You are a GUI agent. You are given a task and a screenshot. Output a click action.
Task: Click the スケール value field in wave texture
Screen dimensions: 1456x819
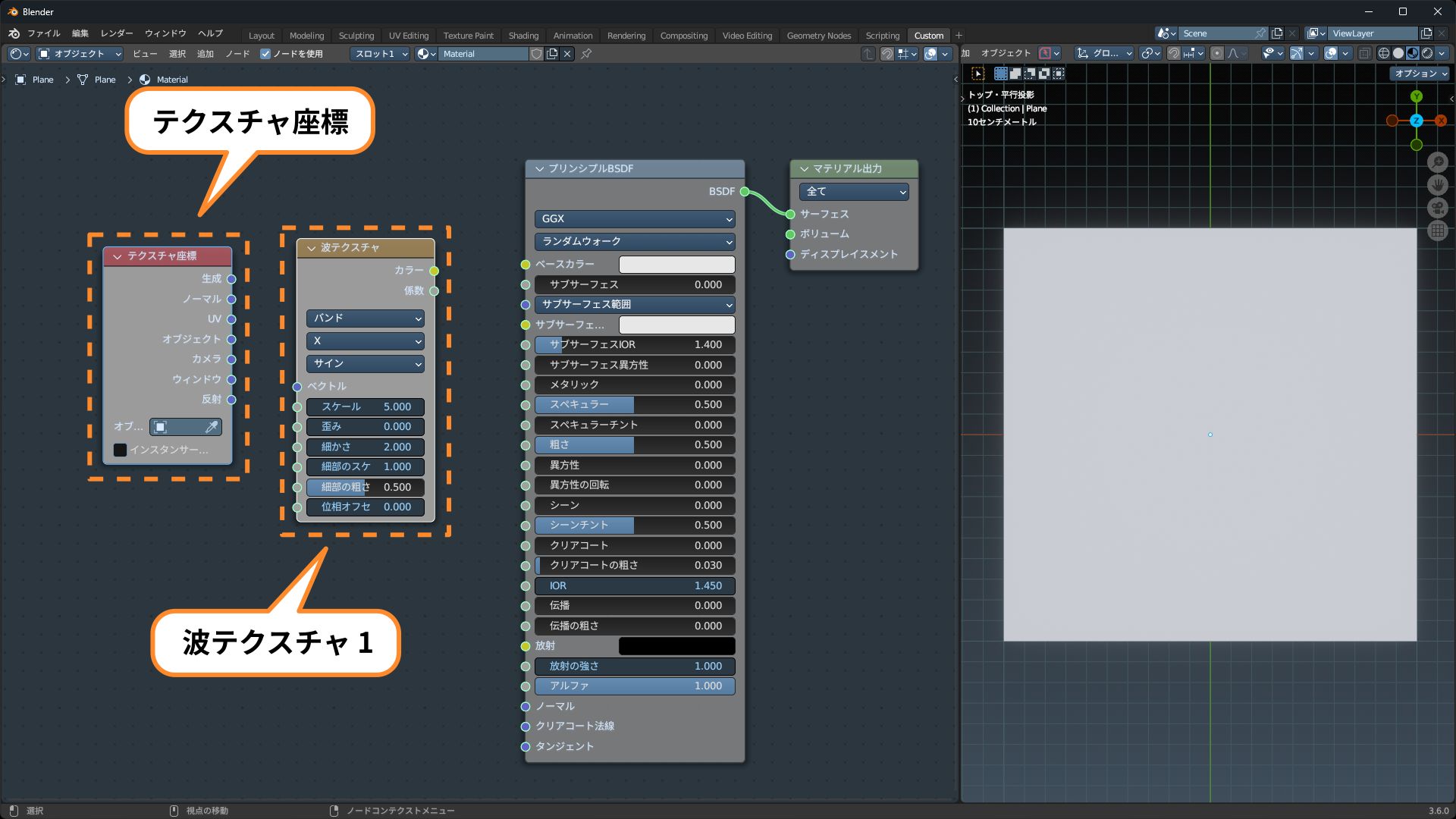(x=366, y=406)
